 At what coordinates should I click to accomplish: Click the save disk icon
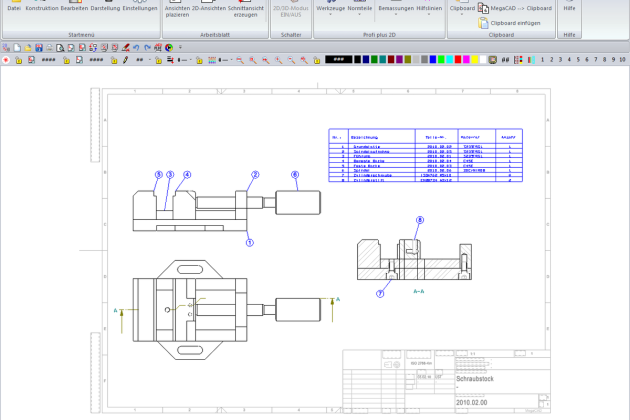[x=39, y=47]
